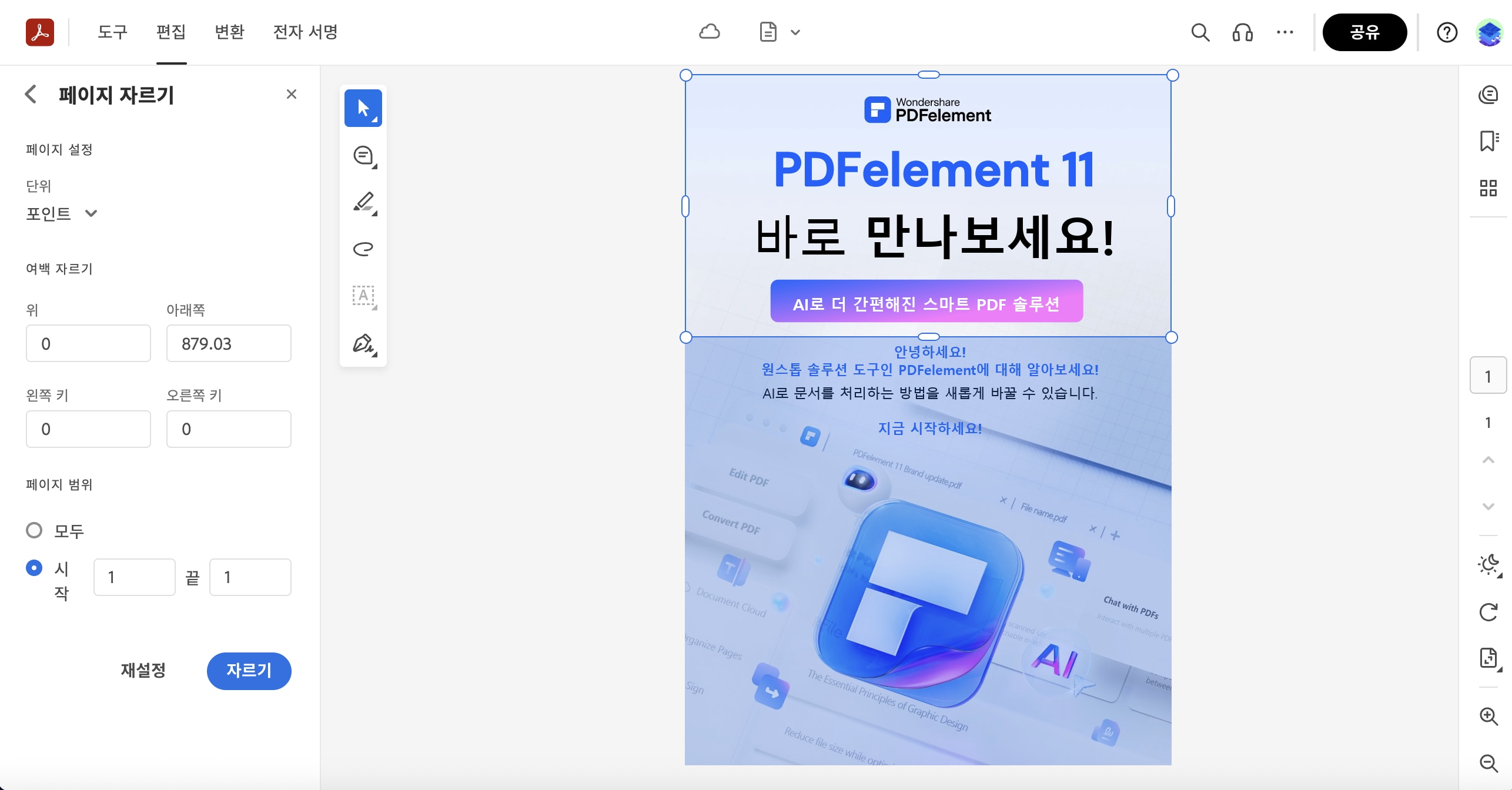Open the more options menu
The height and width of the screenshot is (790, 1512).
1286,32
